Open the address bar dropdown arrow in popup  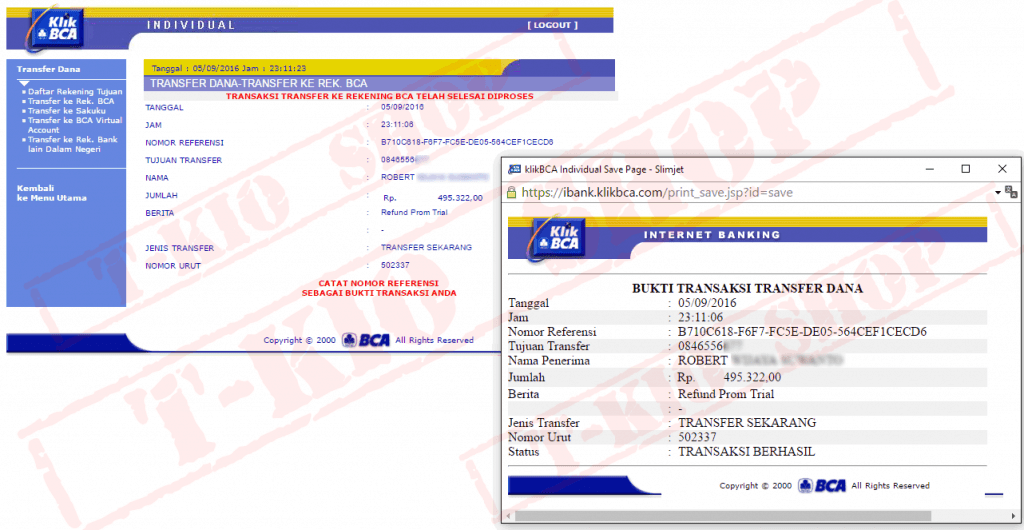tap(998, 191)
